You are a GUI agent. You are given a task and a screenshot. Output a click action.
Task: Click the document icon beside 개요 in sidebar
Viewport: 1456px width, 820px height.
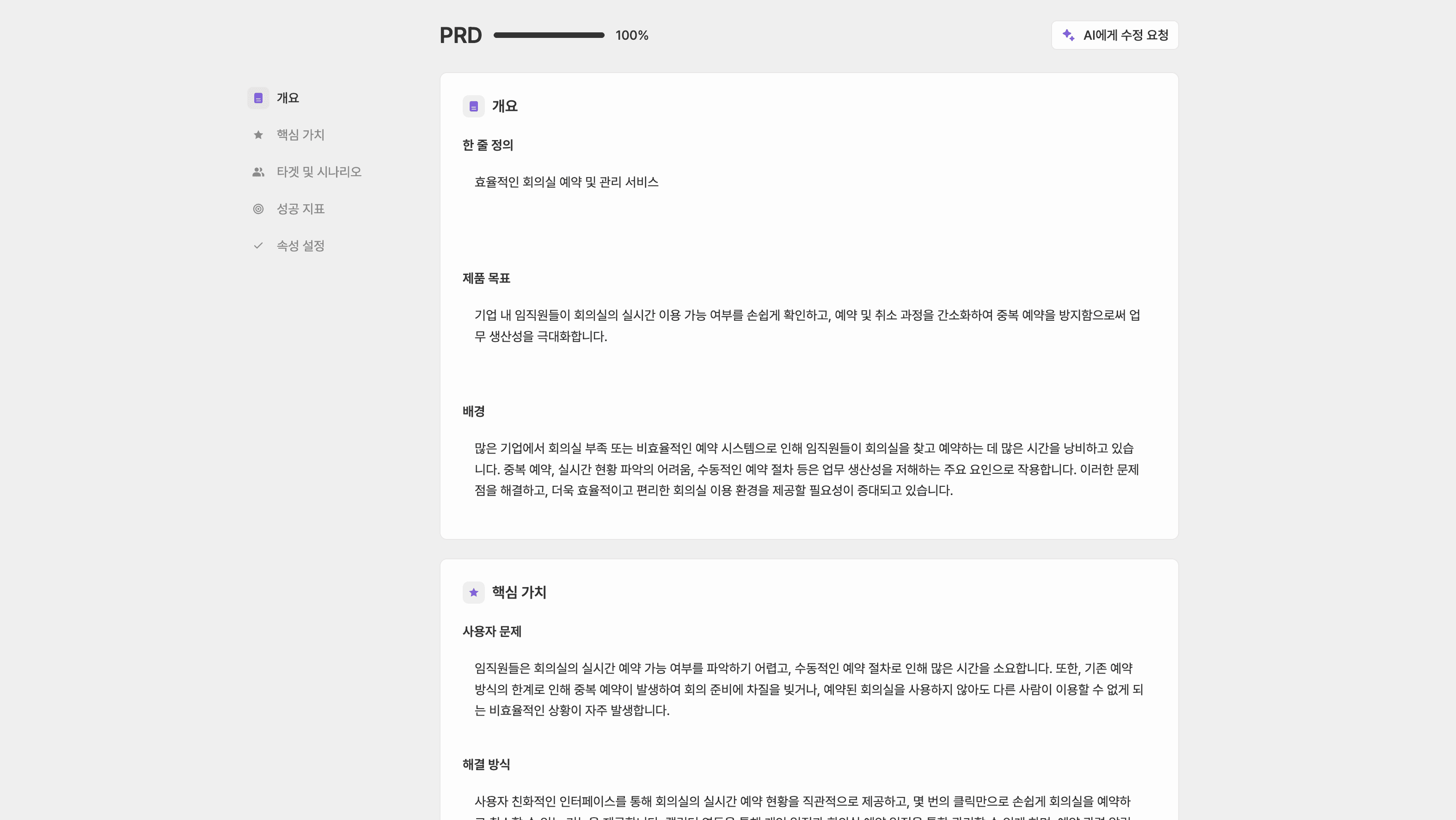(258, 98)
